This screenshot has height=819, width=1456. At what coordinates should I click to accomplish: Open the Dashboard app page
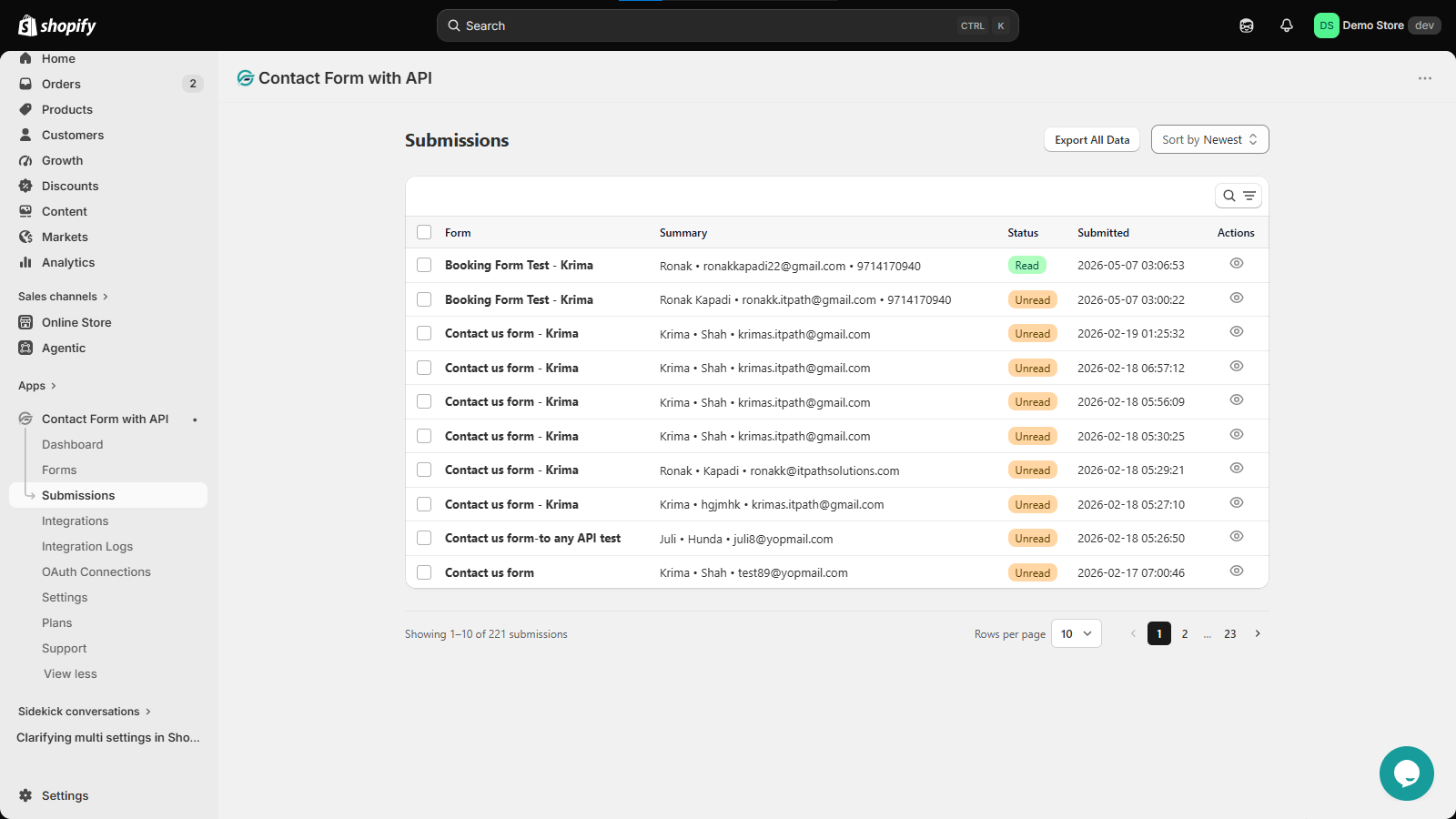[x=73, y=444]
